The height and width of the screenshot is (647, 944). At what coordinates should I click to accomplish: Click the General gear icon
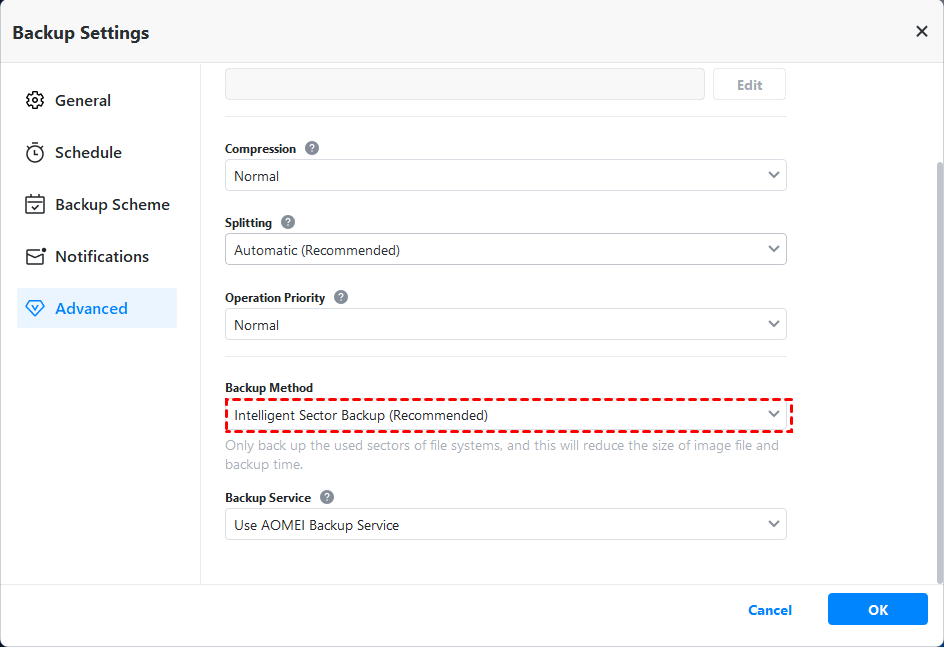[35, 100]
